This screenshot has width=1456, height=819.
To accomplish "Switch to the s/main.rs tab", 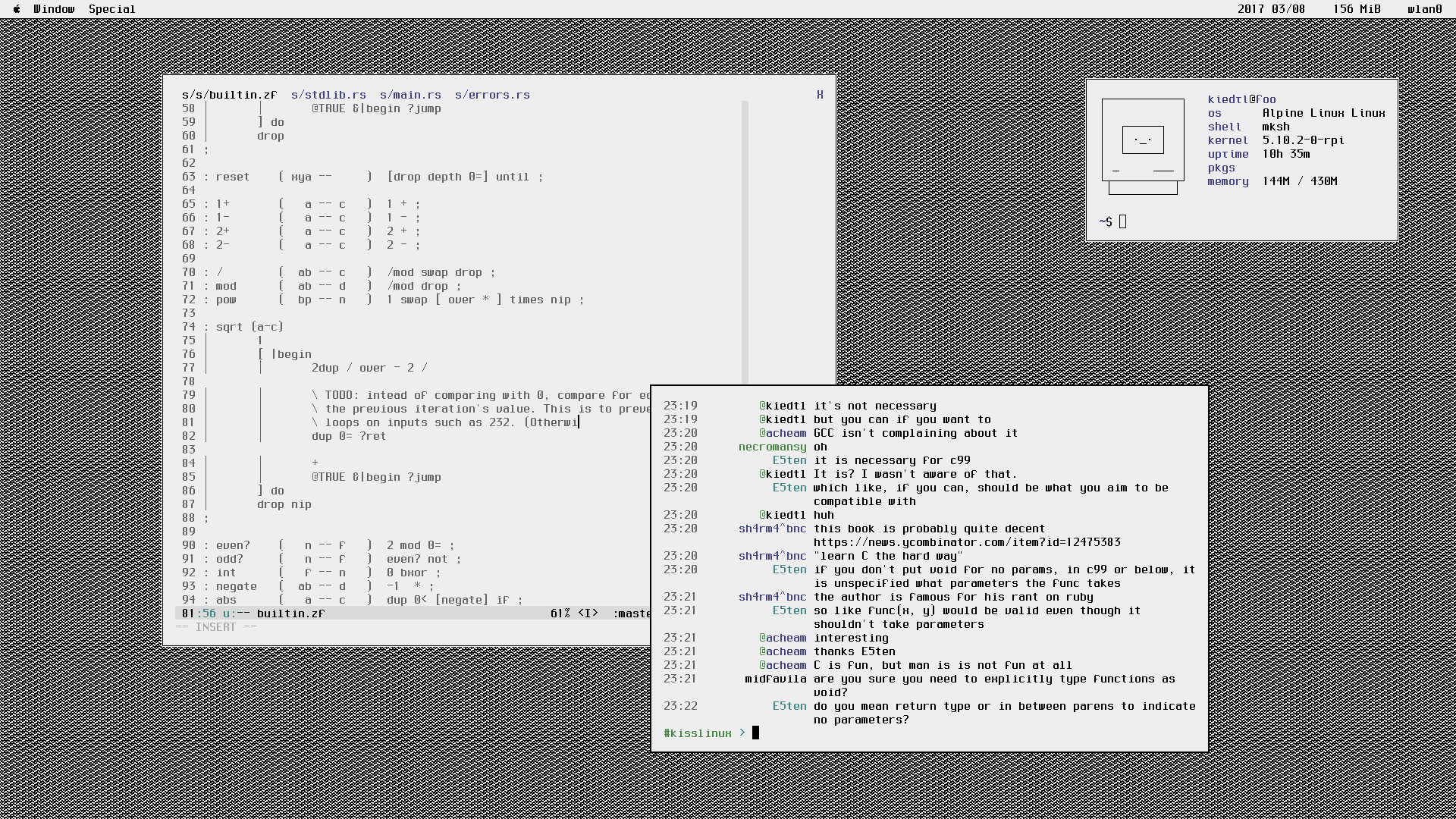I will [x=410, y=95].
